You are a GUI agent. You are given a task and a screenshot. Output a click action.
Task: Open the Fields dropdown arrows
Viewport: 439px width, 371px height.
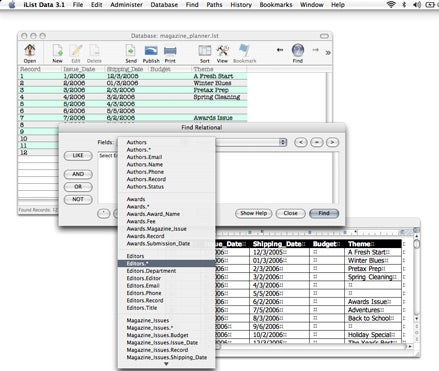283,142
